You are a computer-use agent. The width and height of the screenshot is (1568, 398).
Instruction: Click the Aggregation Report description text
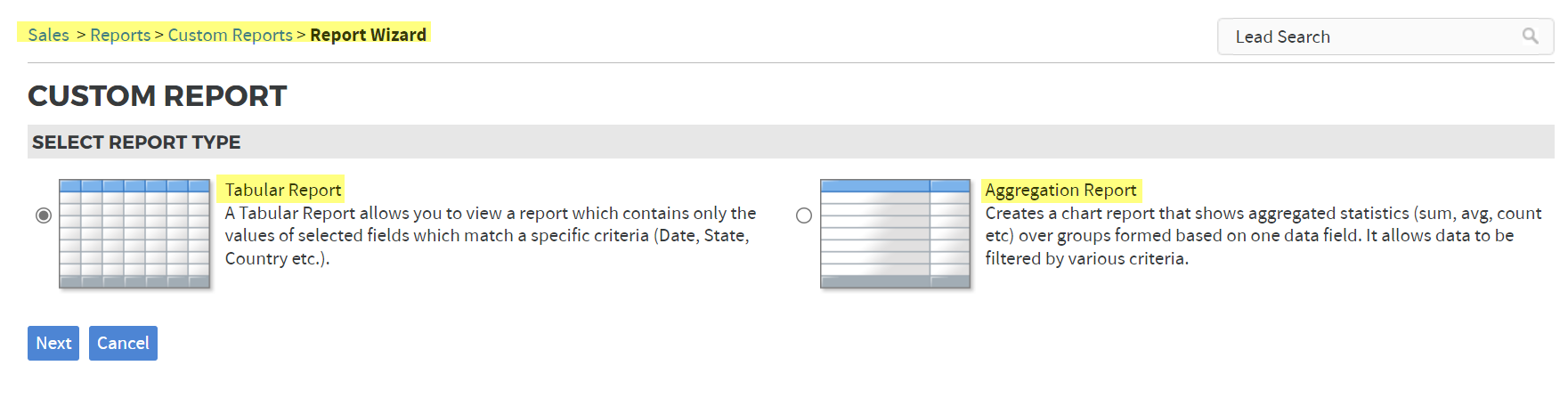(x=1263, y=236)
